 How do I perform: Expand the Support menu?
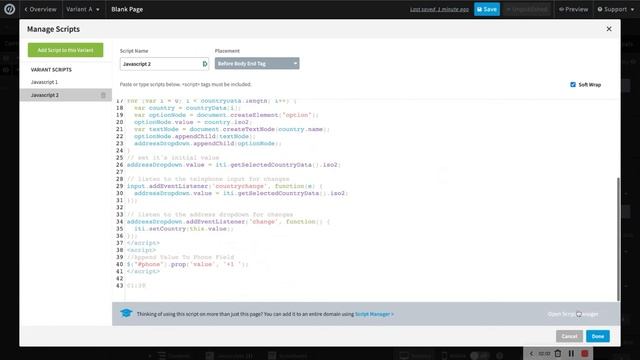point(616,9)
